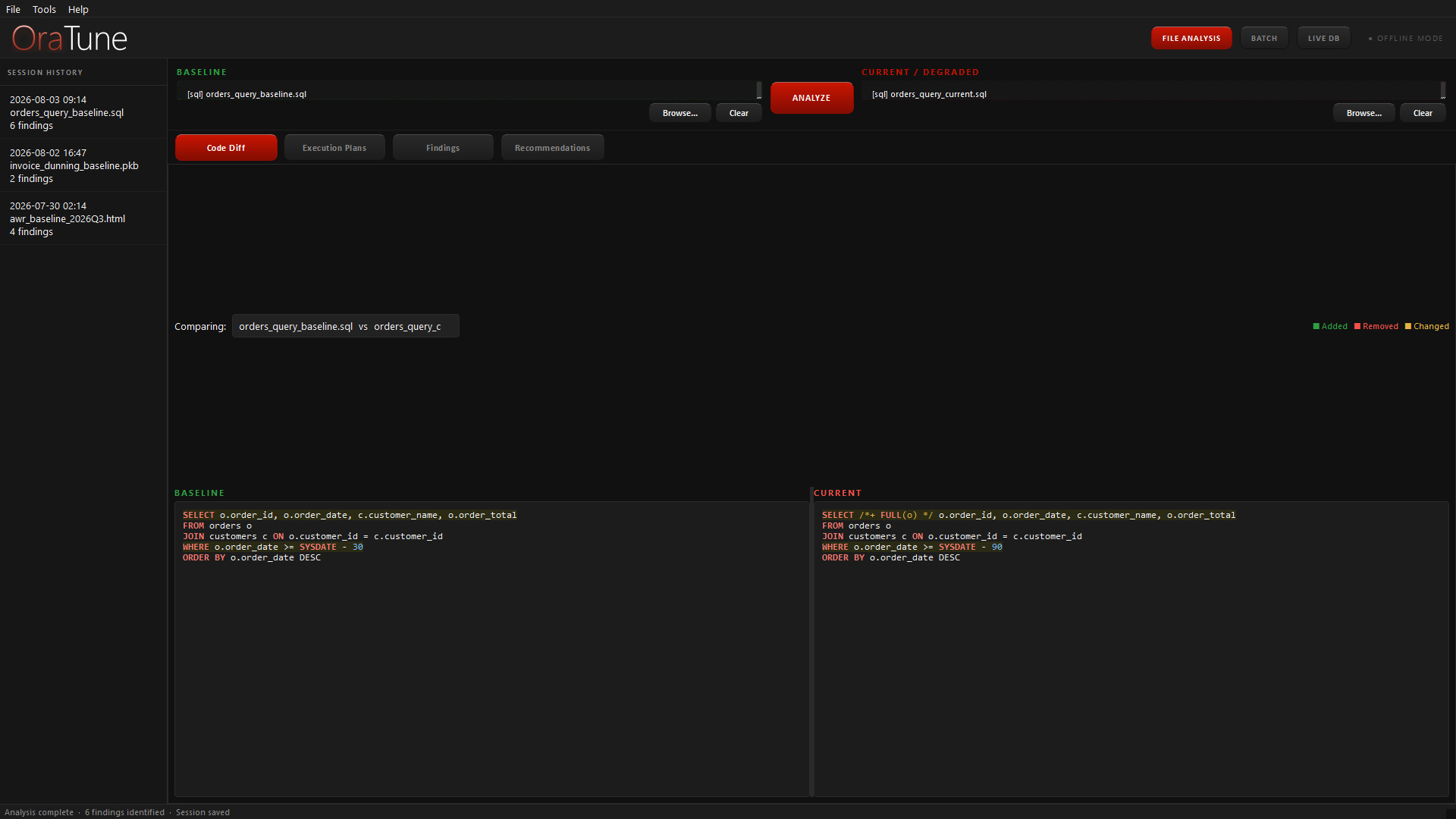Open the Findings tab
This screenshot has width=1456, height=819.
443,148
